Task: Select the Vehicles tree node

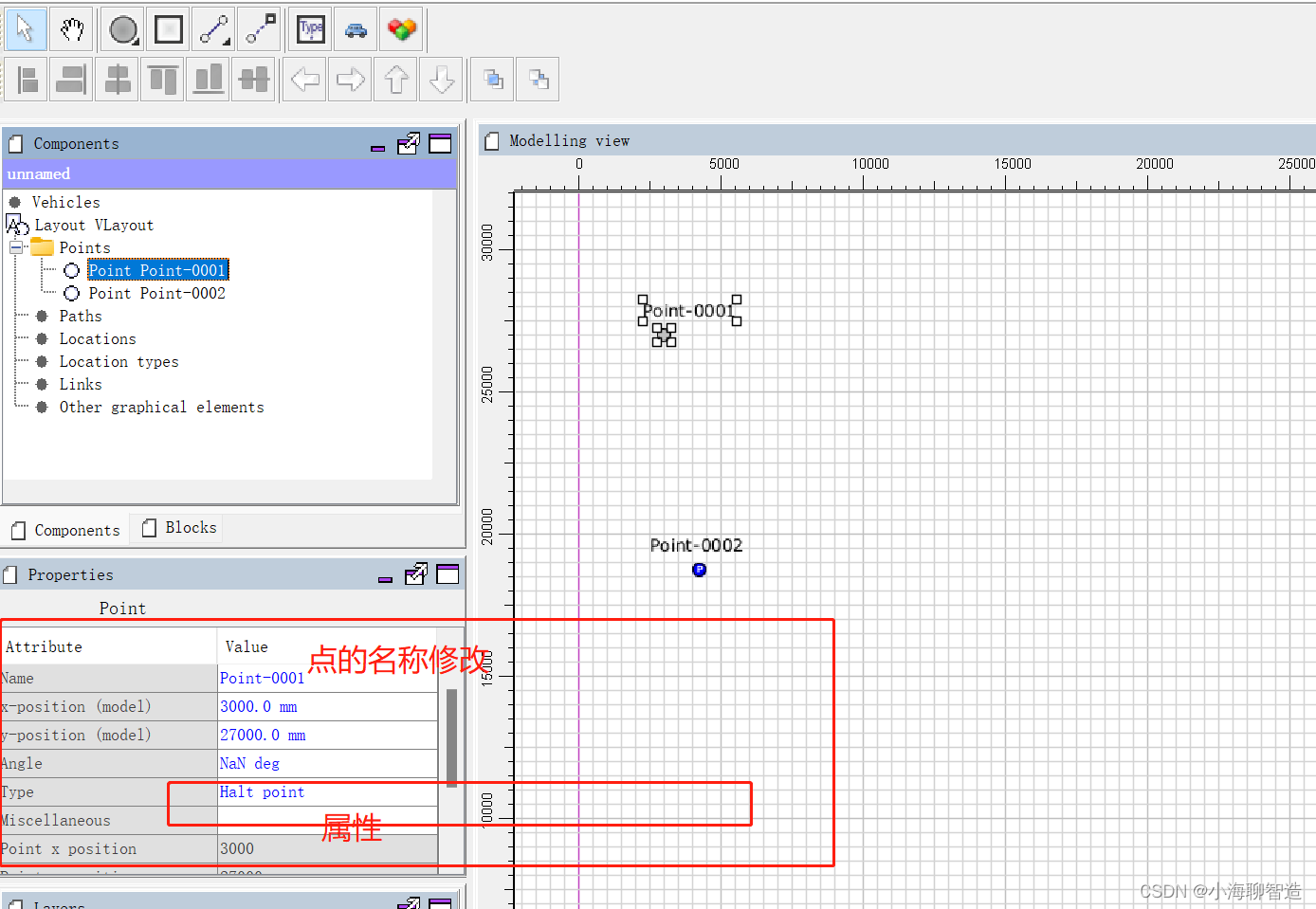Action: (x=65, y=202)
